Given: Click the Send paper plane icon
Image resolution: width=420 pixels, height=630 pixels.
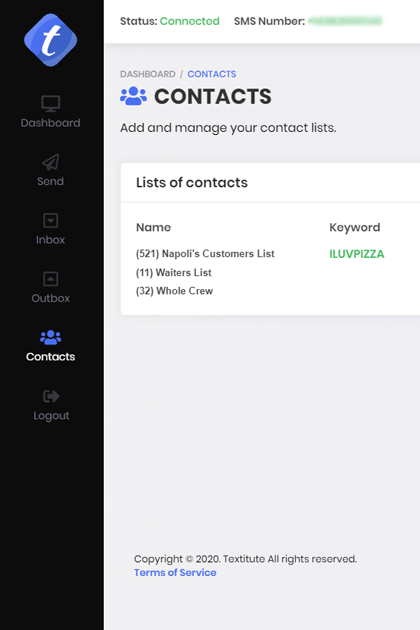Looking at the screenshot, I should click(51, 162).
